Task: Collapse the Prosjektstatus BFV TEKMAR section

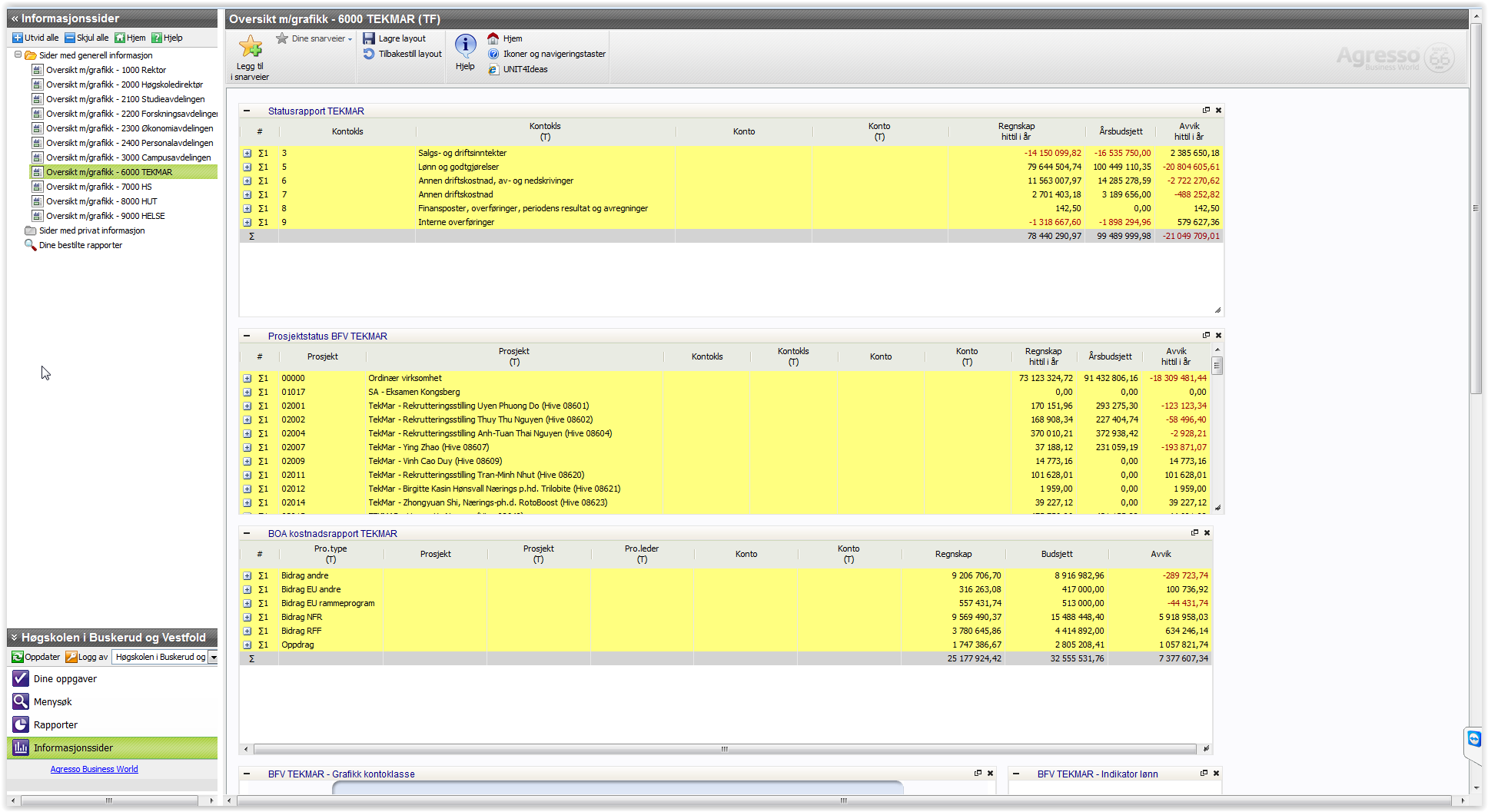Action: 247,336
